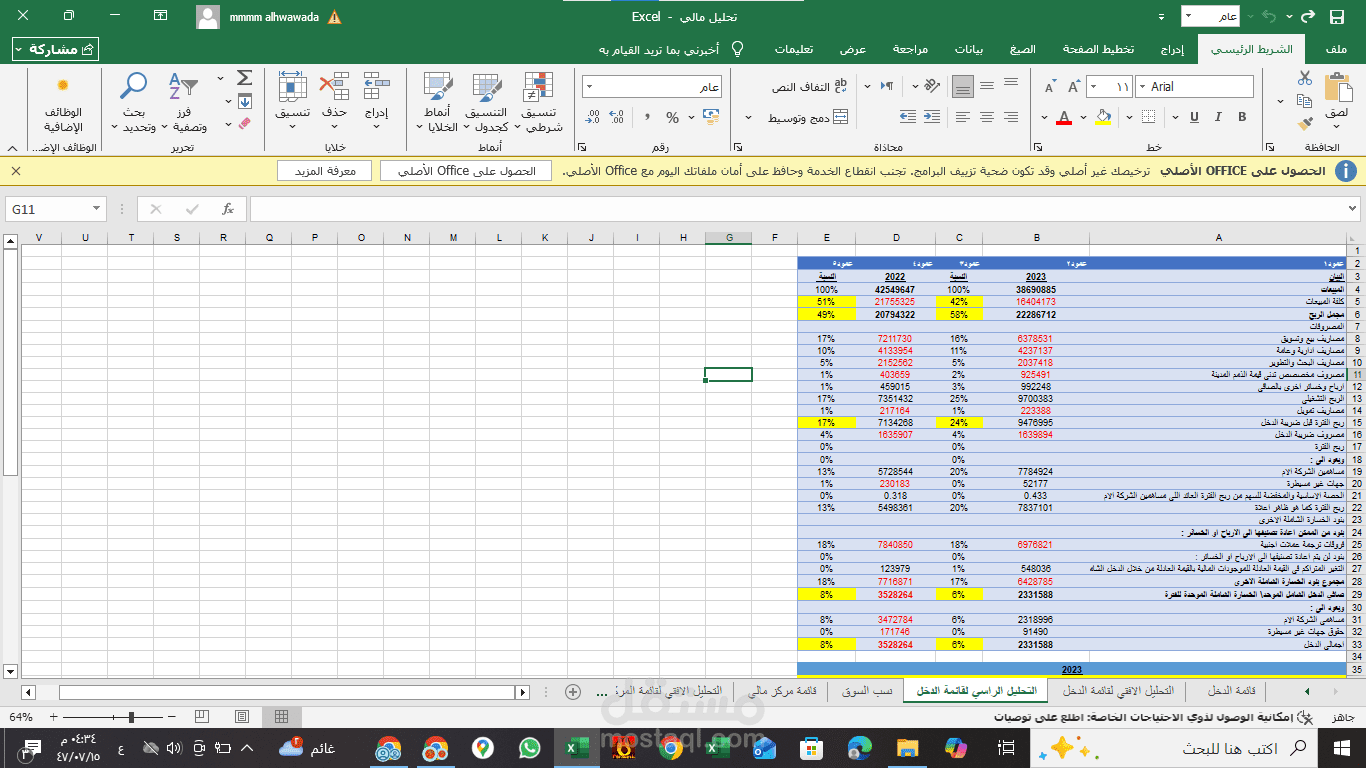Apply Percent style format
This screenshot has height=768, width=1366.
click(672, 117)
